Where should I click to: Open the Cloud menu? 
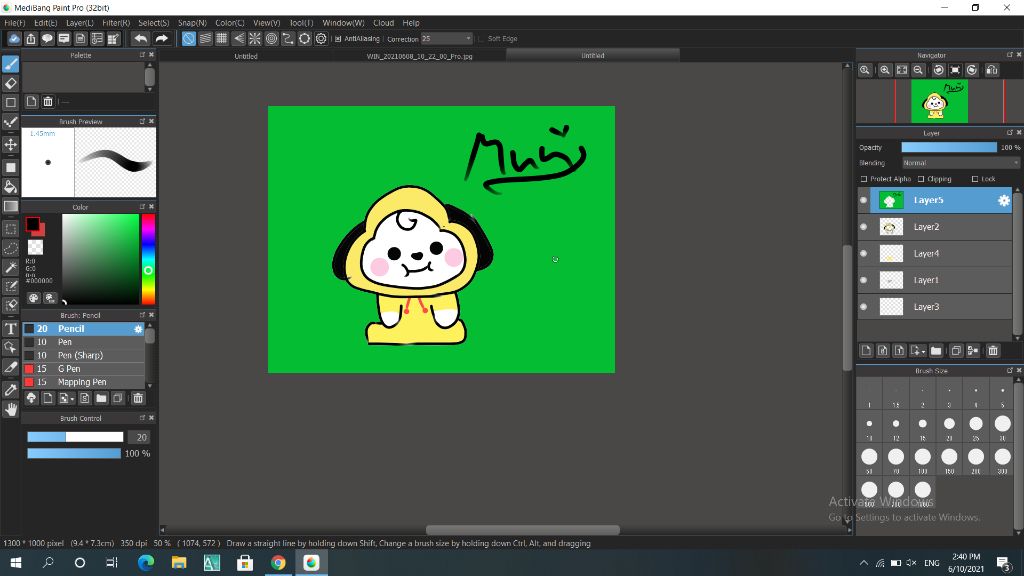pos(383,23)
